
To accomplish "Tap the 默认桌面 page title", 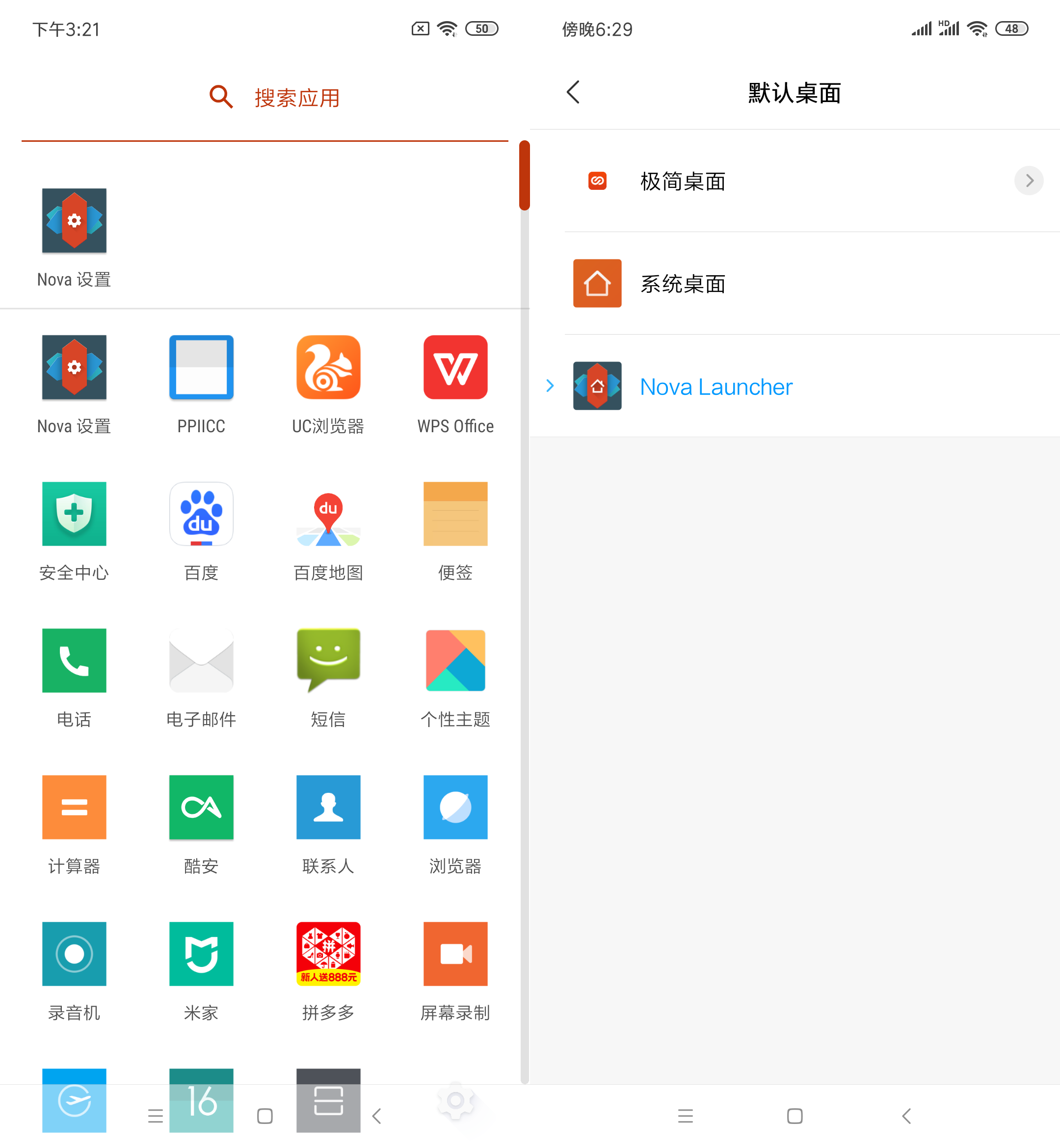I will coord(795,93).
